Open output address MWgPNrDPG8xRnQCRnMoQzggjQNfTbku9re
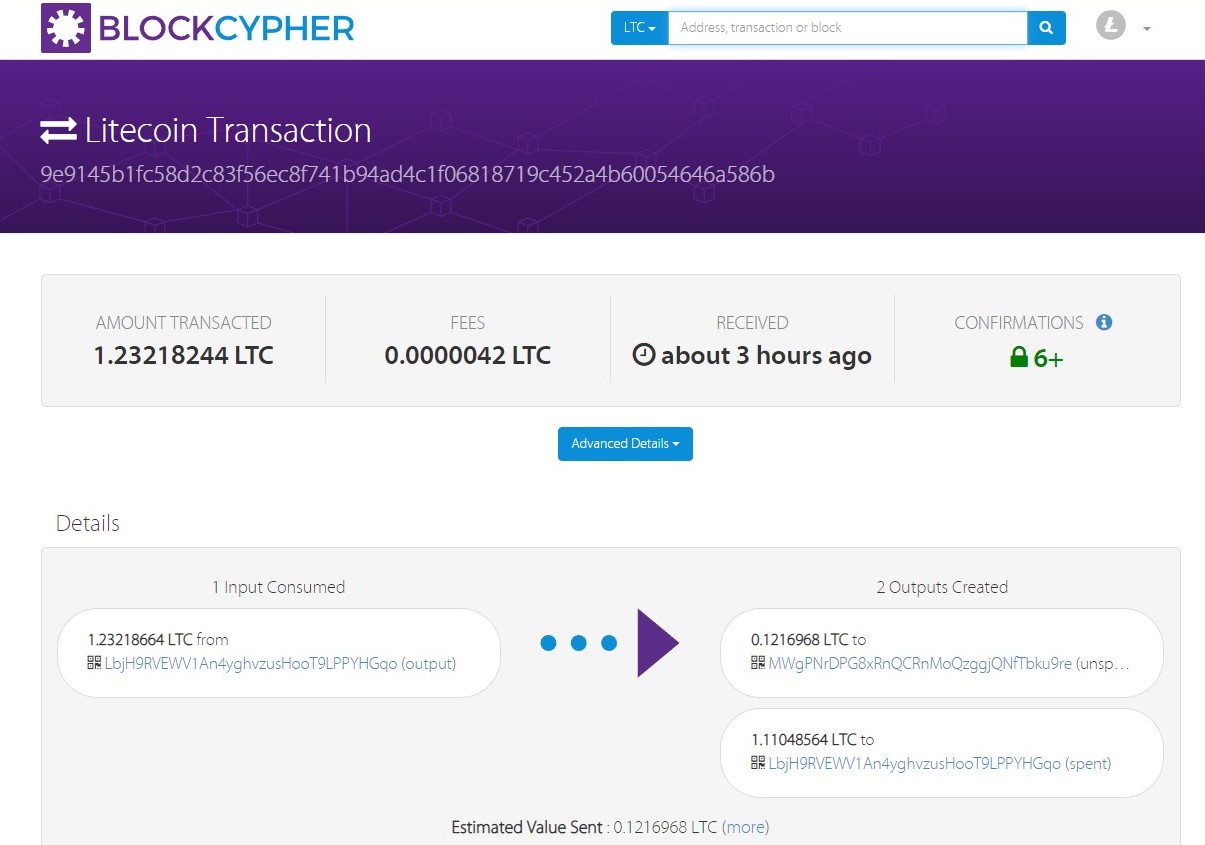The height and width of the screenshot is (845, 1205). point(920,663)
